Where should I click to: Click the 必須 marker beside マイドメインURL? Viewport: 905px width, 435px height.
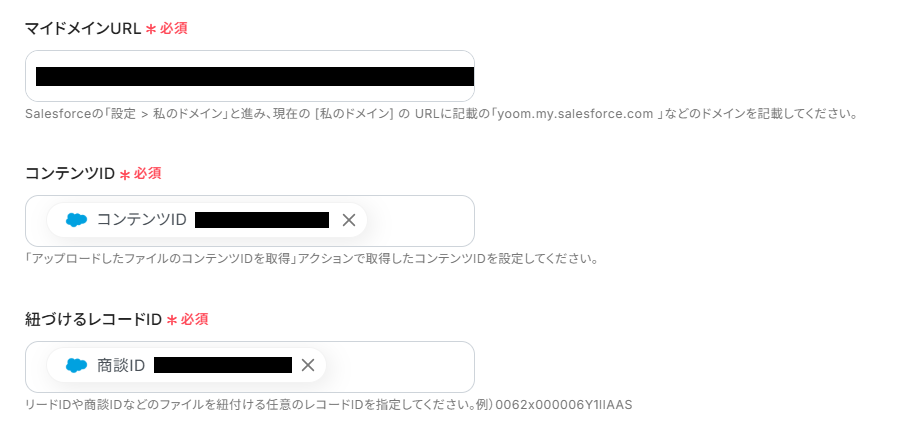point(173,28)
